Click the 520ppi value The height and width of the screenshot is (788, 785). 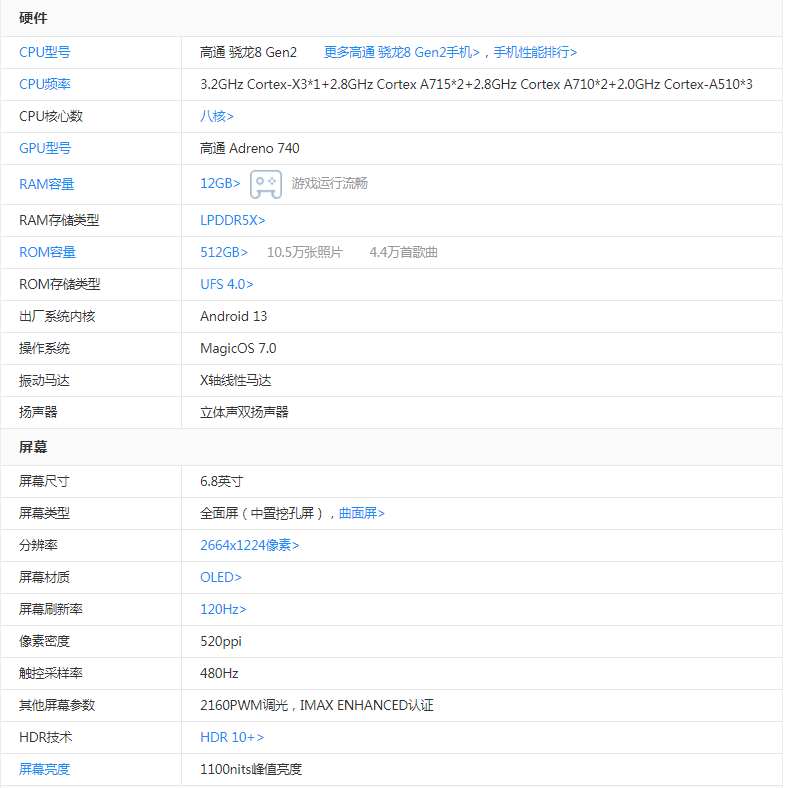(221, 642)
